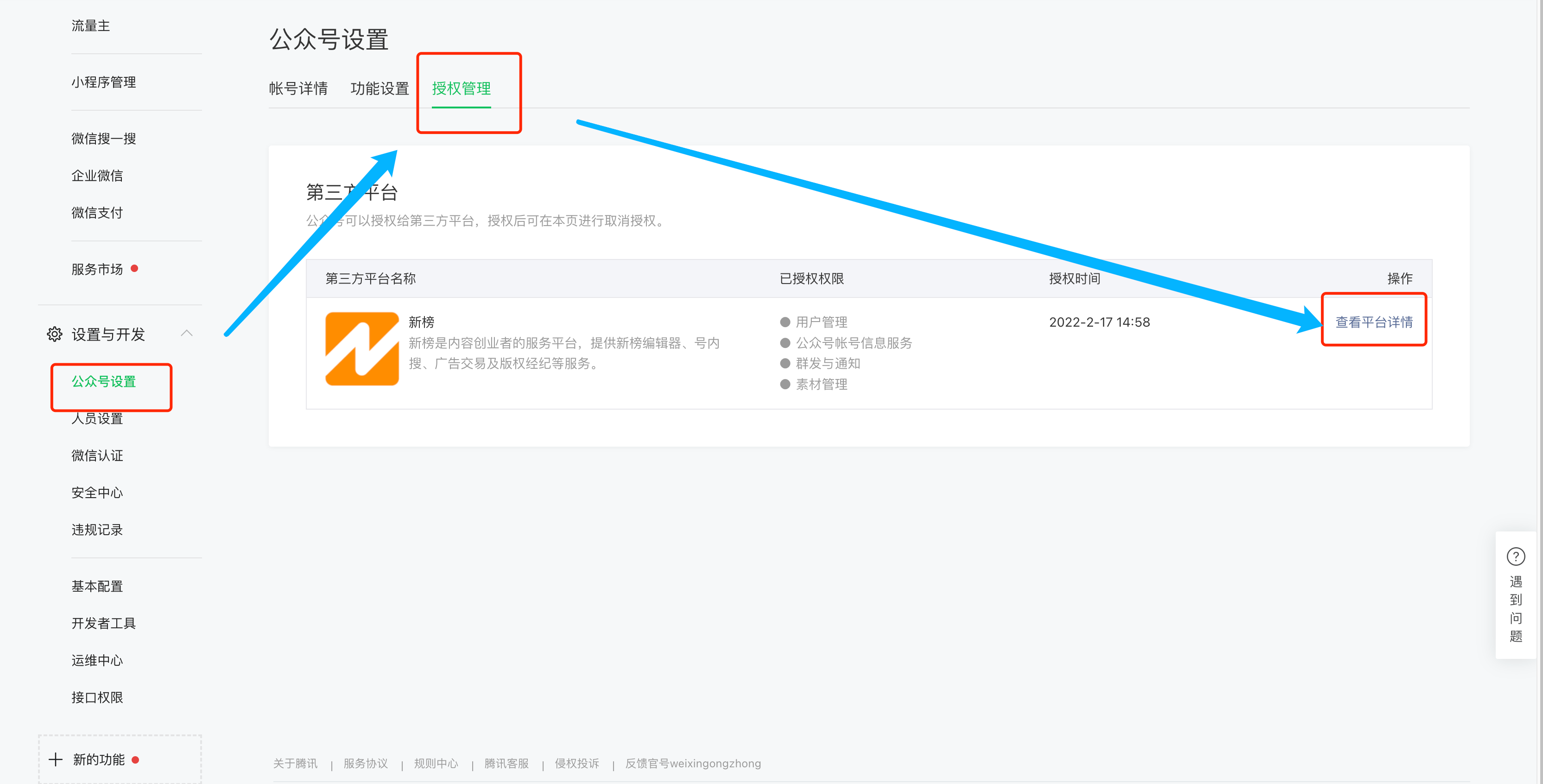Click the 腾讯客服 footer link
This screenshot has width=1543, height=784.
[506, 764]
